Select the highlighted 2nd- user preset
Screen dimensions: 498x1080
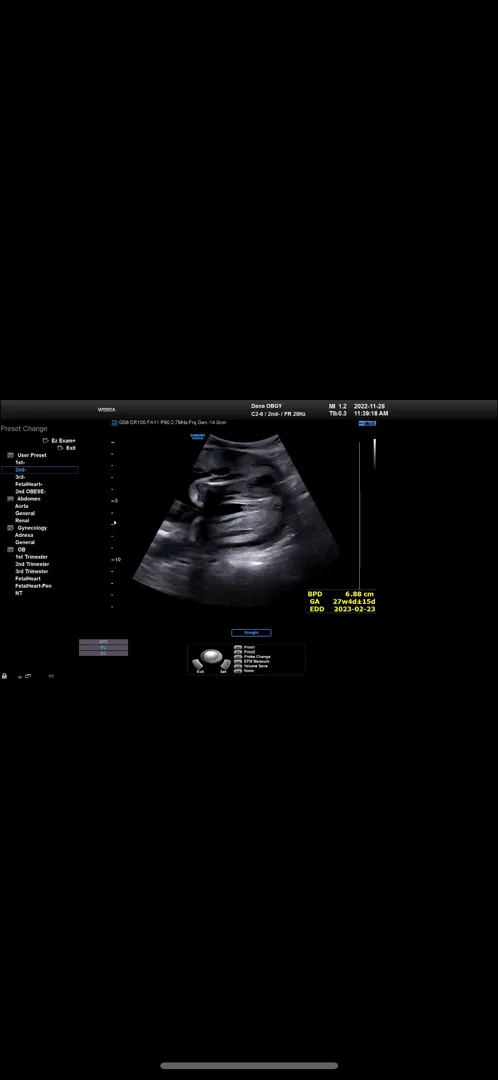[x=39, y=470]
